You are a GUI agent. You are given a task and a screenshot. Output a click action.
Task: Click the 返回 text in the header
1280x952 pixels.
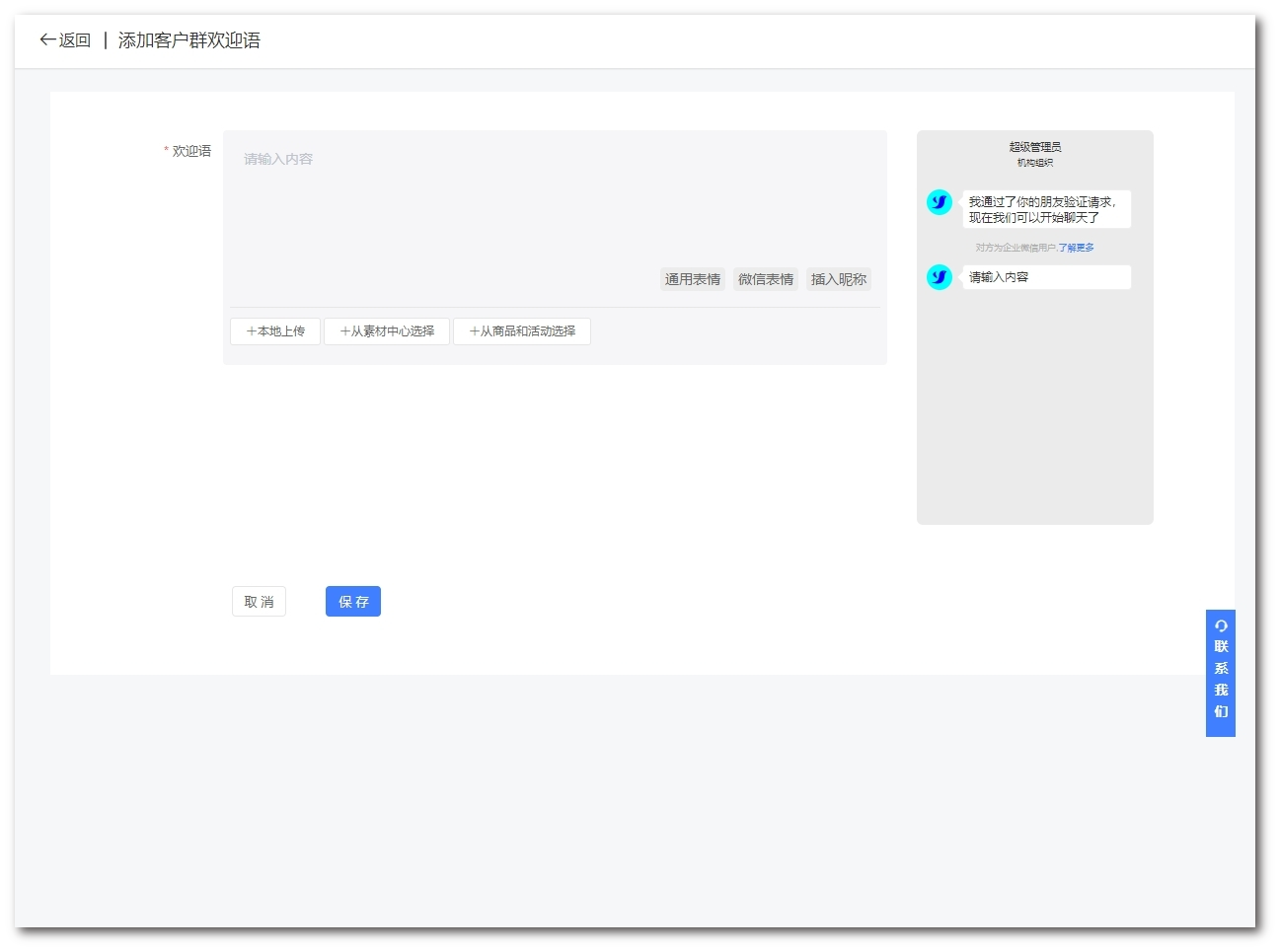(75, 40)
